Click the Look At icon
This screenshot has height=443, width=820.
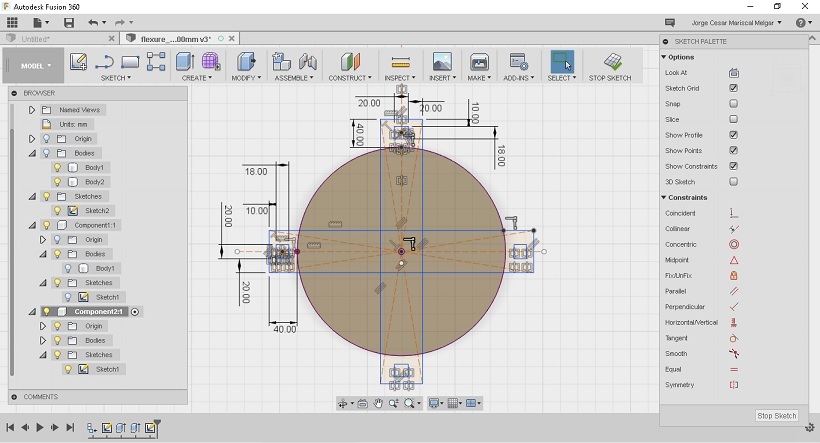734,73
